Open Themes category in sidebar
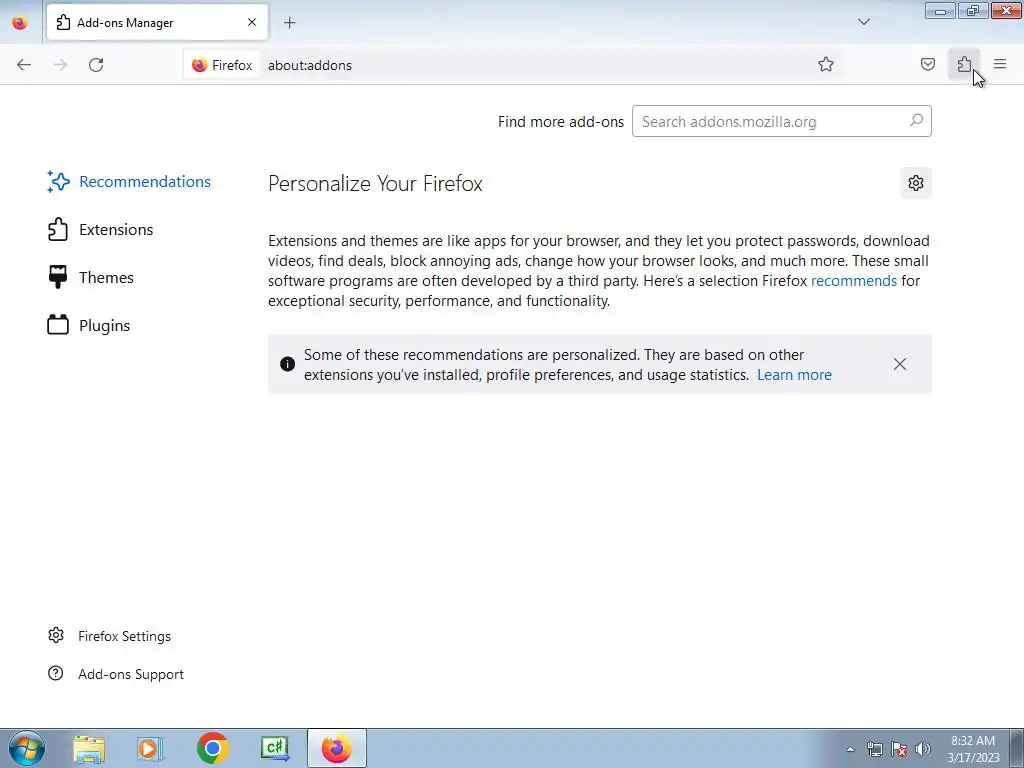 91,278
